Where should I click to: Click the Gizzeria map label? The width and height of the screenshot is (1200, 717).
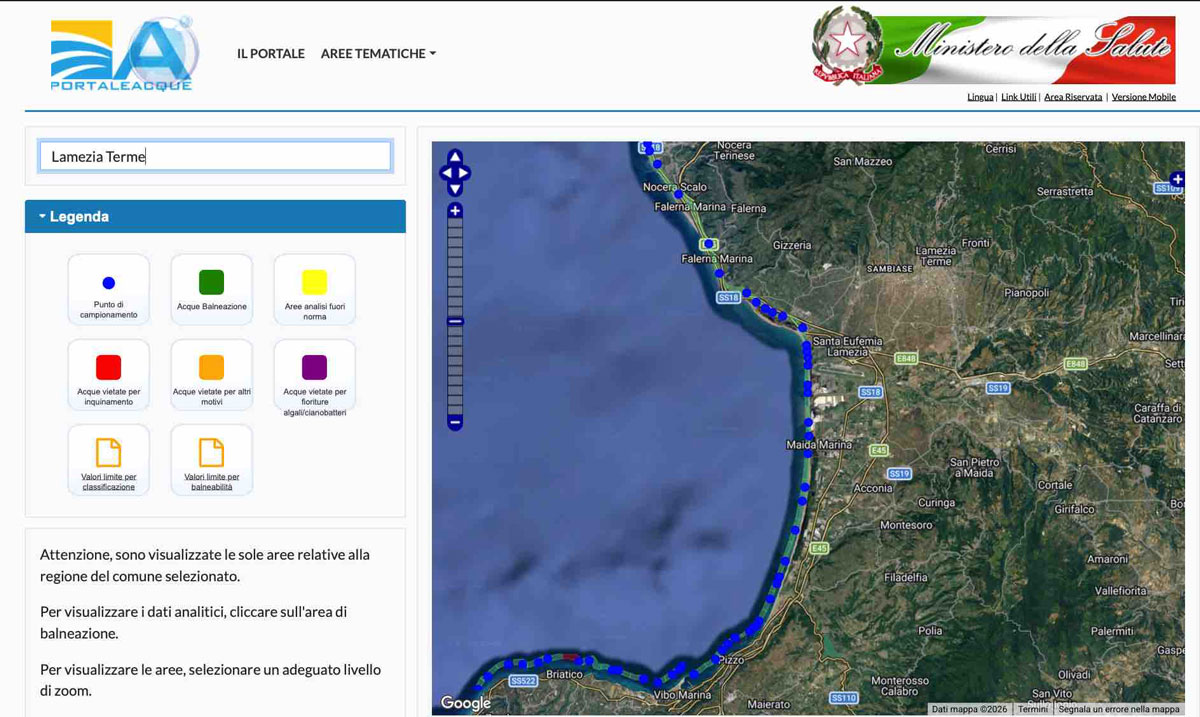point(792,245)
